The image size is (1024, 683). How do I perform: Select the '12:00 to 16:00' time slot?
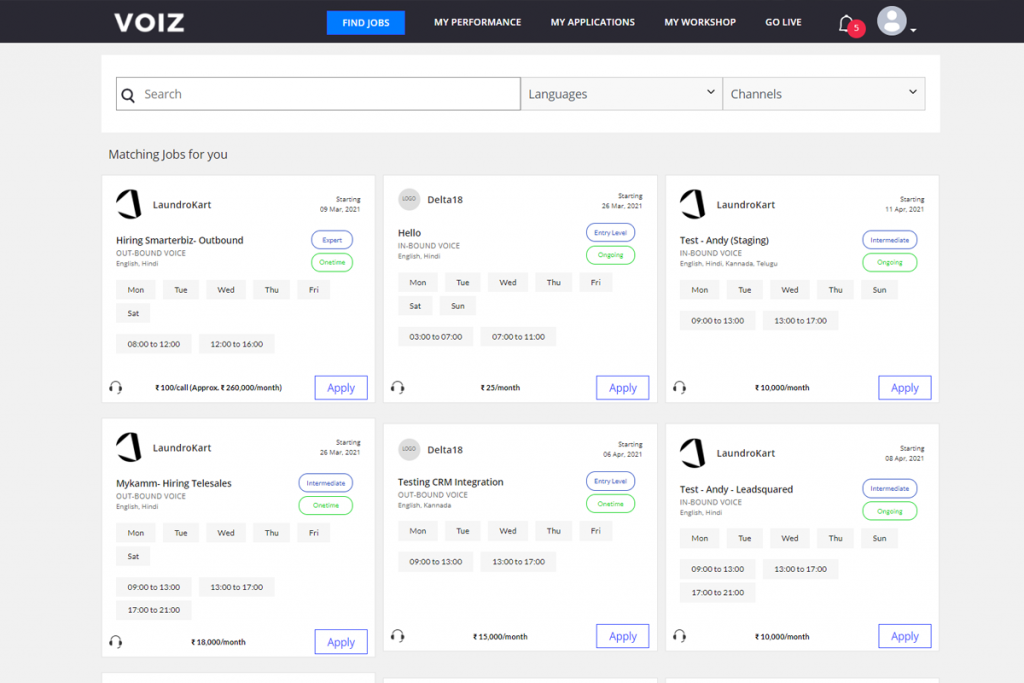click(236, 344)
